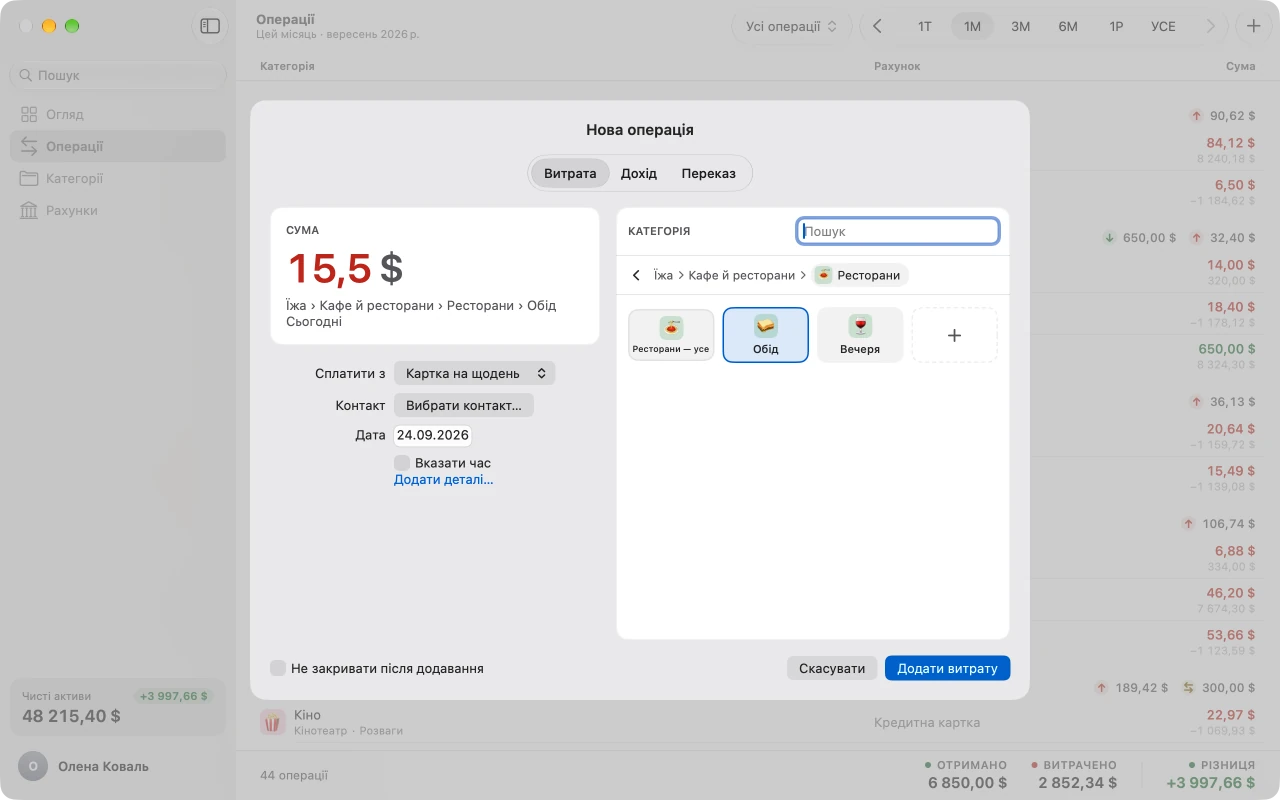1280x800 pixels.
Task: Open the Огляд sidebar item
Action: point(118,114)
